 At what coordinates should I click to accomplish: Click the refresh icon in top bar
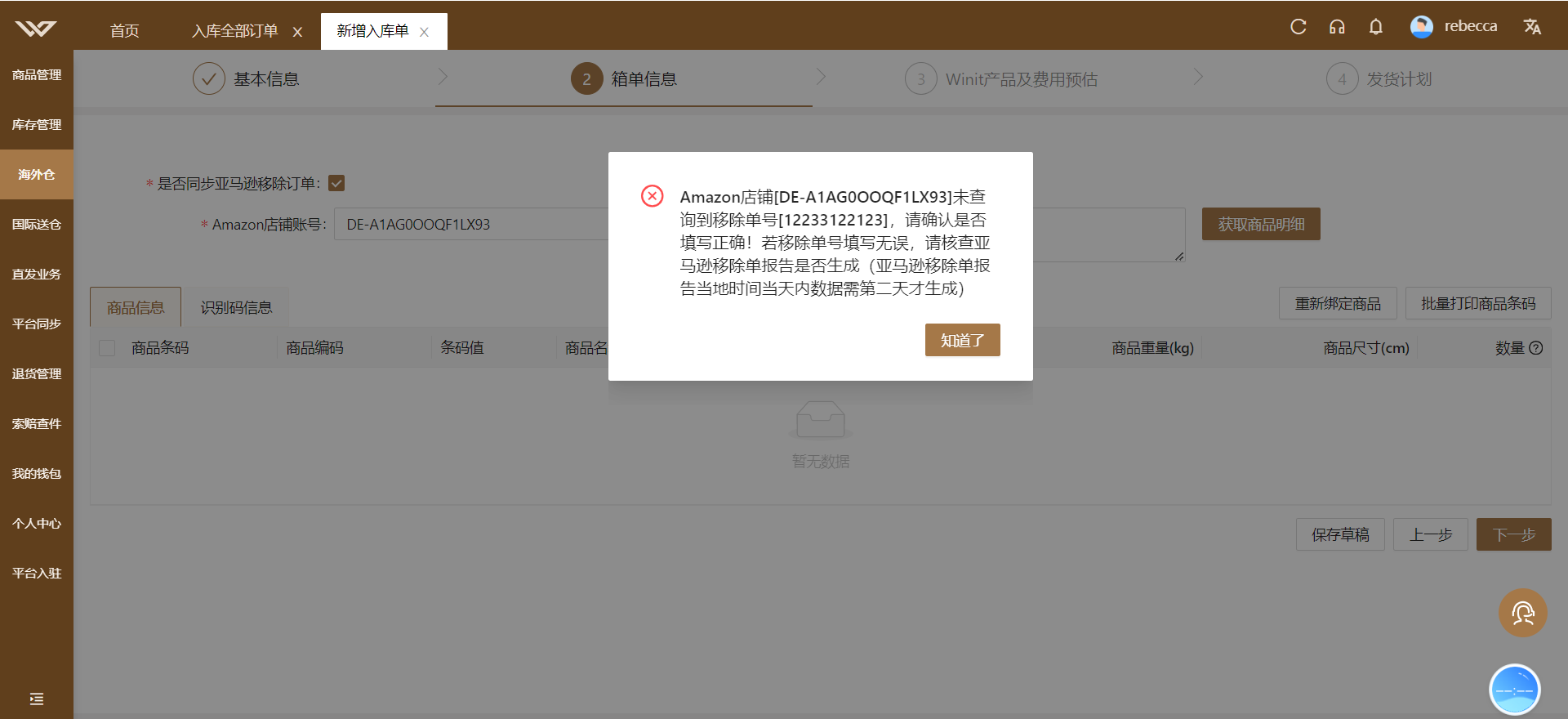point(1298,26)
